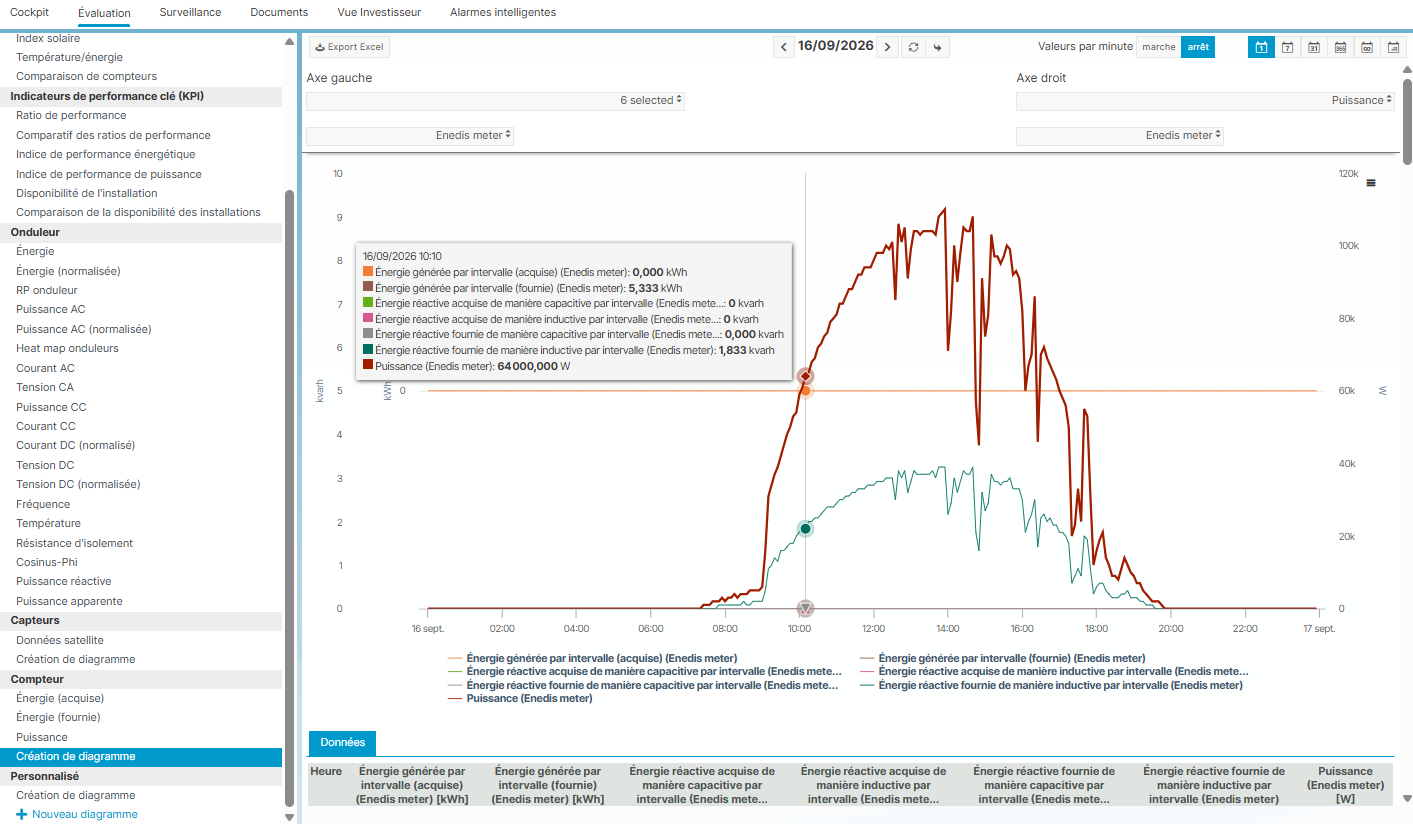Go to Alarmes intelligentes tab

pos(503,12)
